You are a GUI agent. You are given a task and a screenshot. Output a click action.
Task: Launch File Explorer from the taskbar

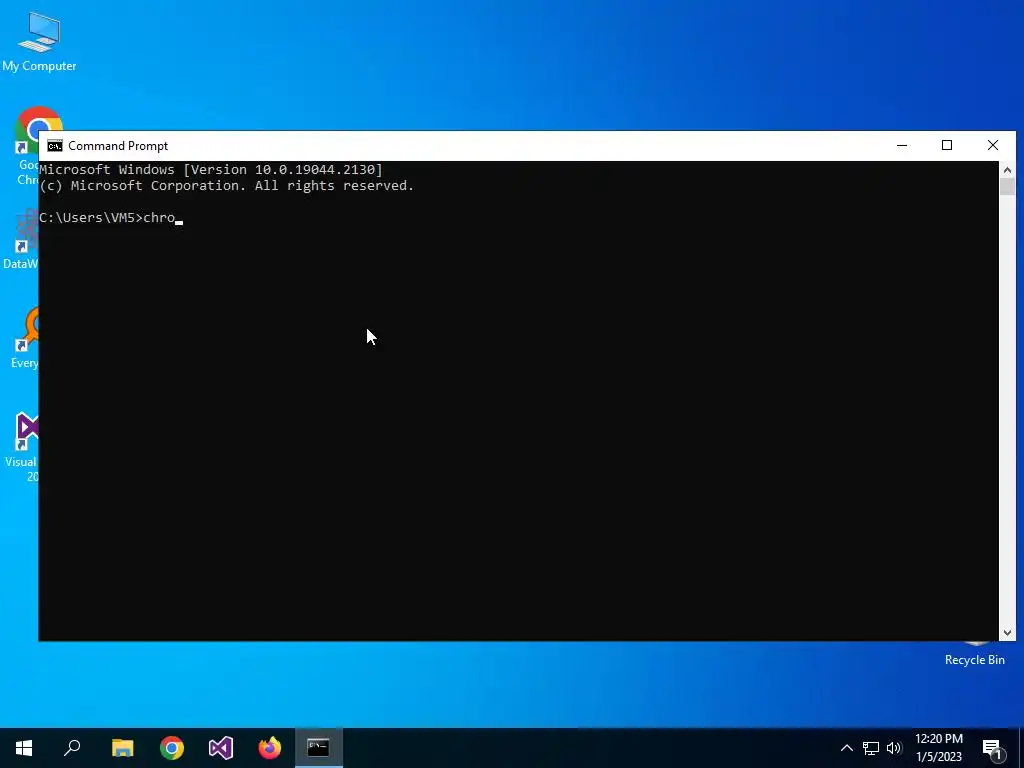[122, 748]
